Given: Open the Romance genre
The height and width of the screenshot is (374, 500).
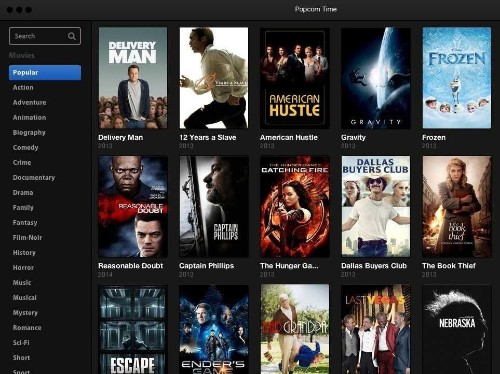Looking at the screenshot, I should click(x=27, y=327).
